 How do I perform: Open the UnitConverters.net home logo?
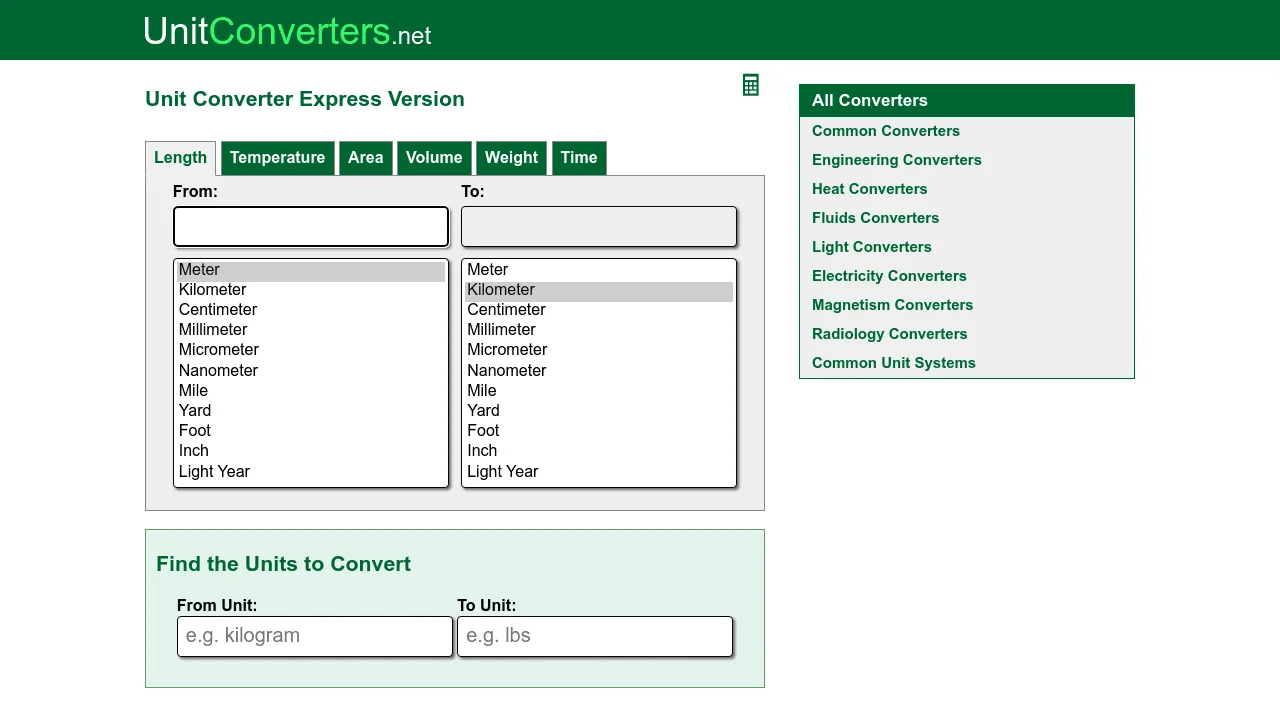point(287,32)
